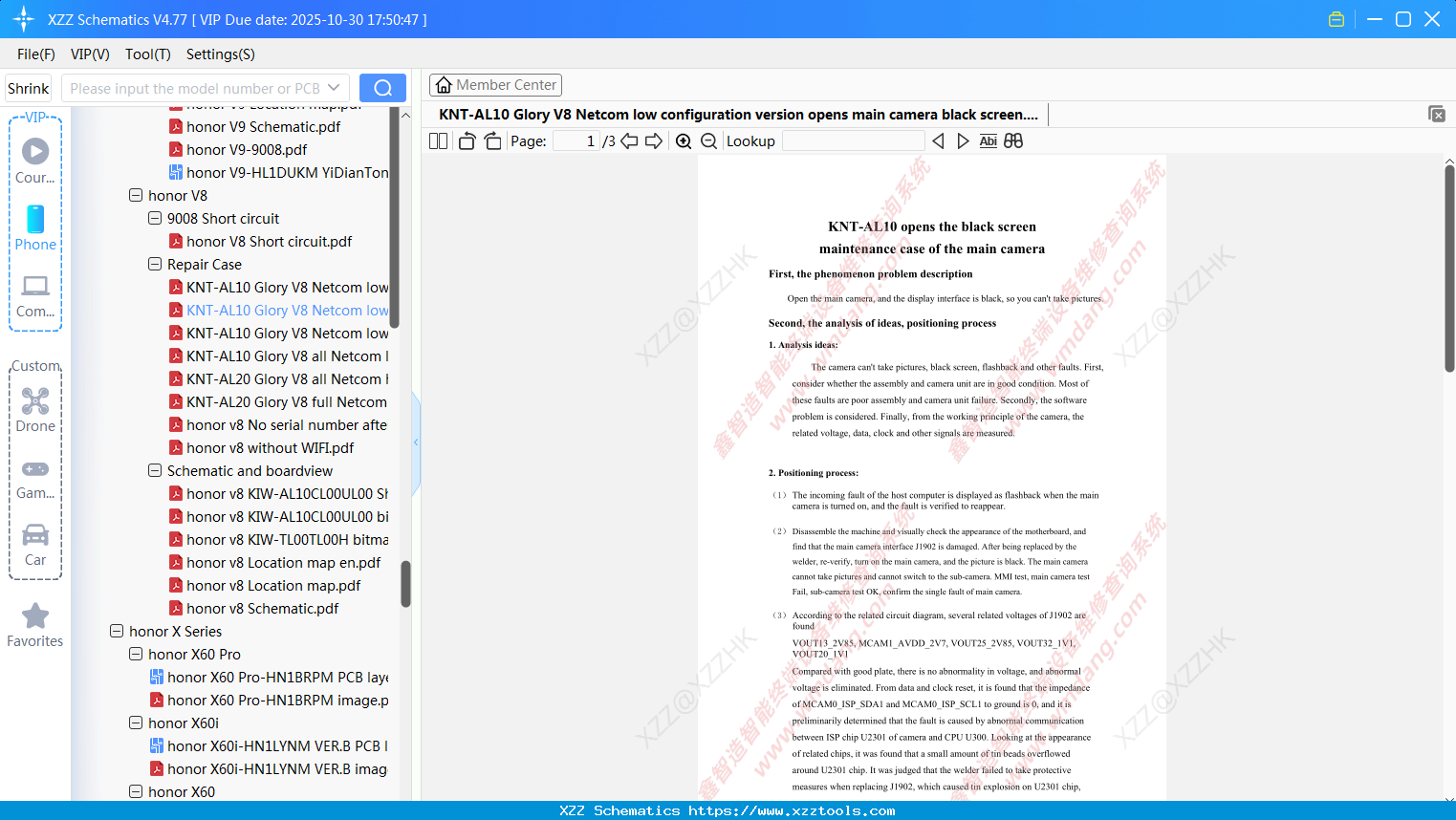The image size is (1456, 820).
Task: Select the Car category in sidebar
Action: 35,545
